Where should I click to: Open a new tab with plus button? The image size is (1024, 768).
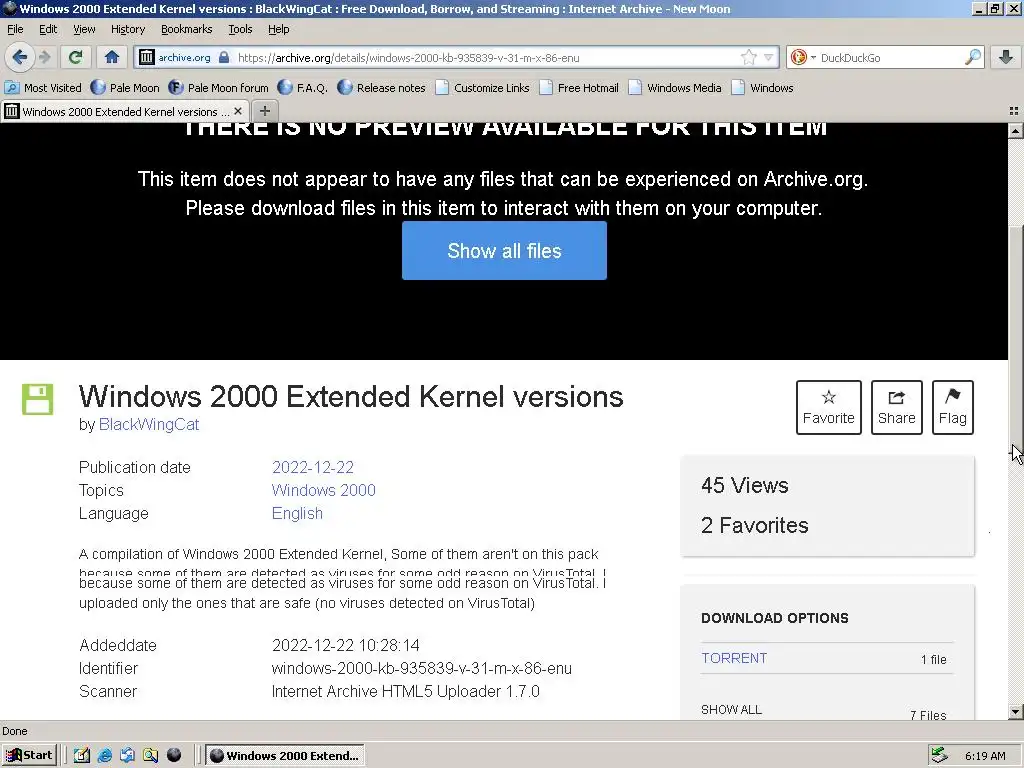(x=264, y=111)
